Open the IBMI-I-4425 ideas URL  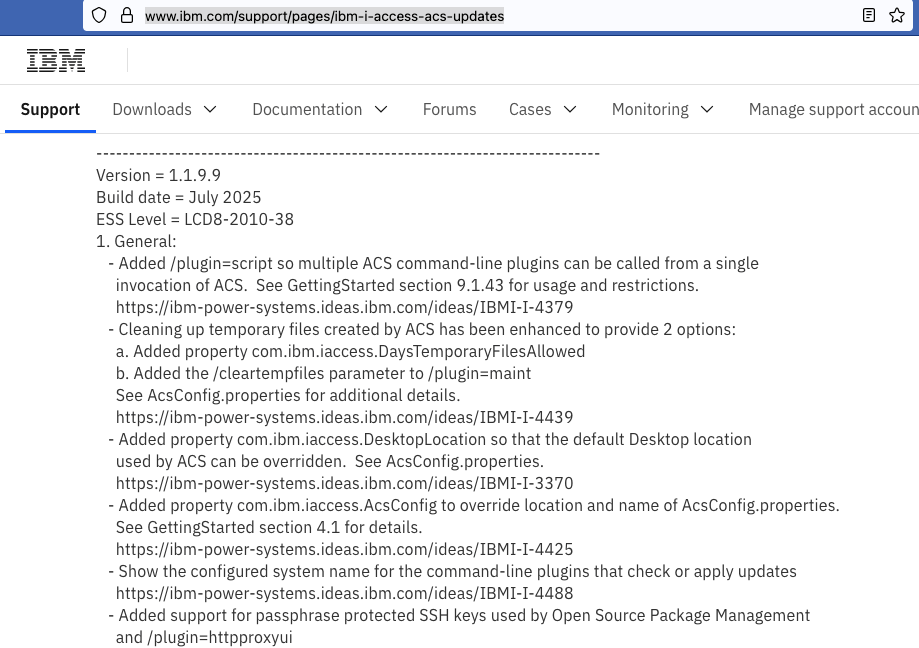coord(344,550)
